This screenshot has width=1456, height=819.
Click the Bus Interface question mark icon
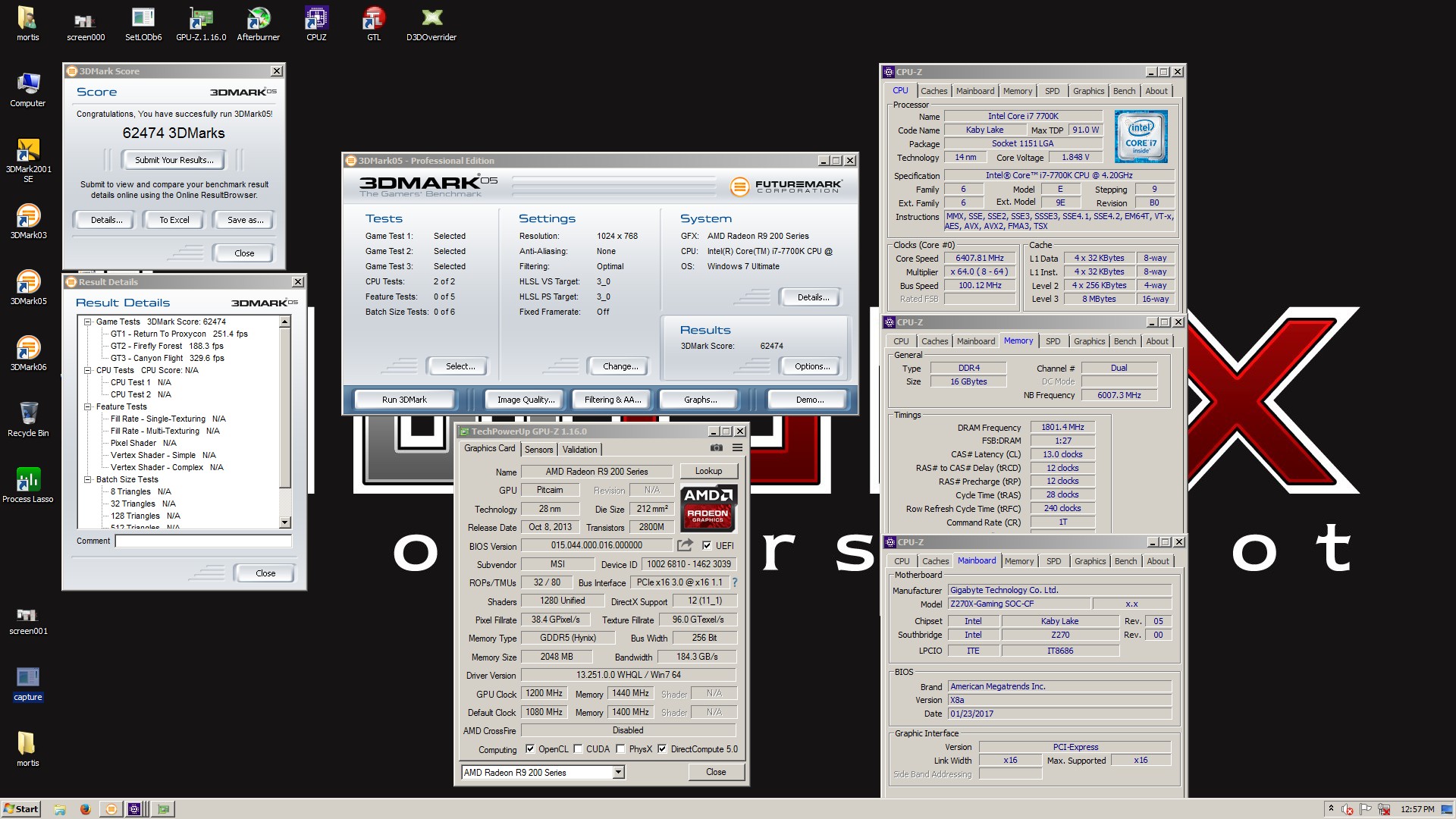pyautogui.click(x=734, y=582)
